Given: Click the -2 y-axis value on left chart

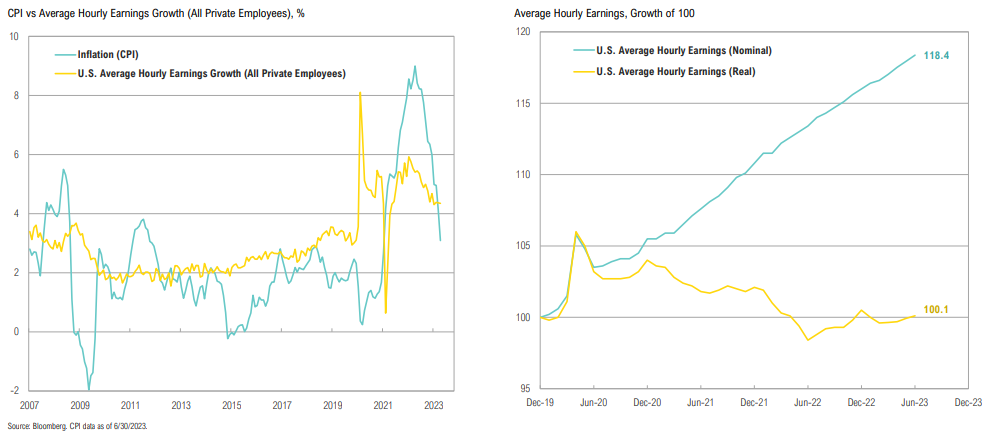Looking at the screenshot, I should (x=14, y=390).
